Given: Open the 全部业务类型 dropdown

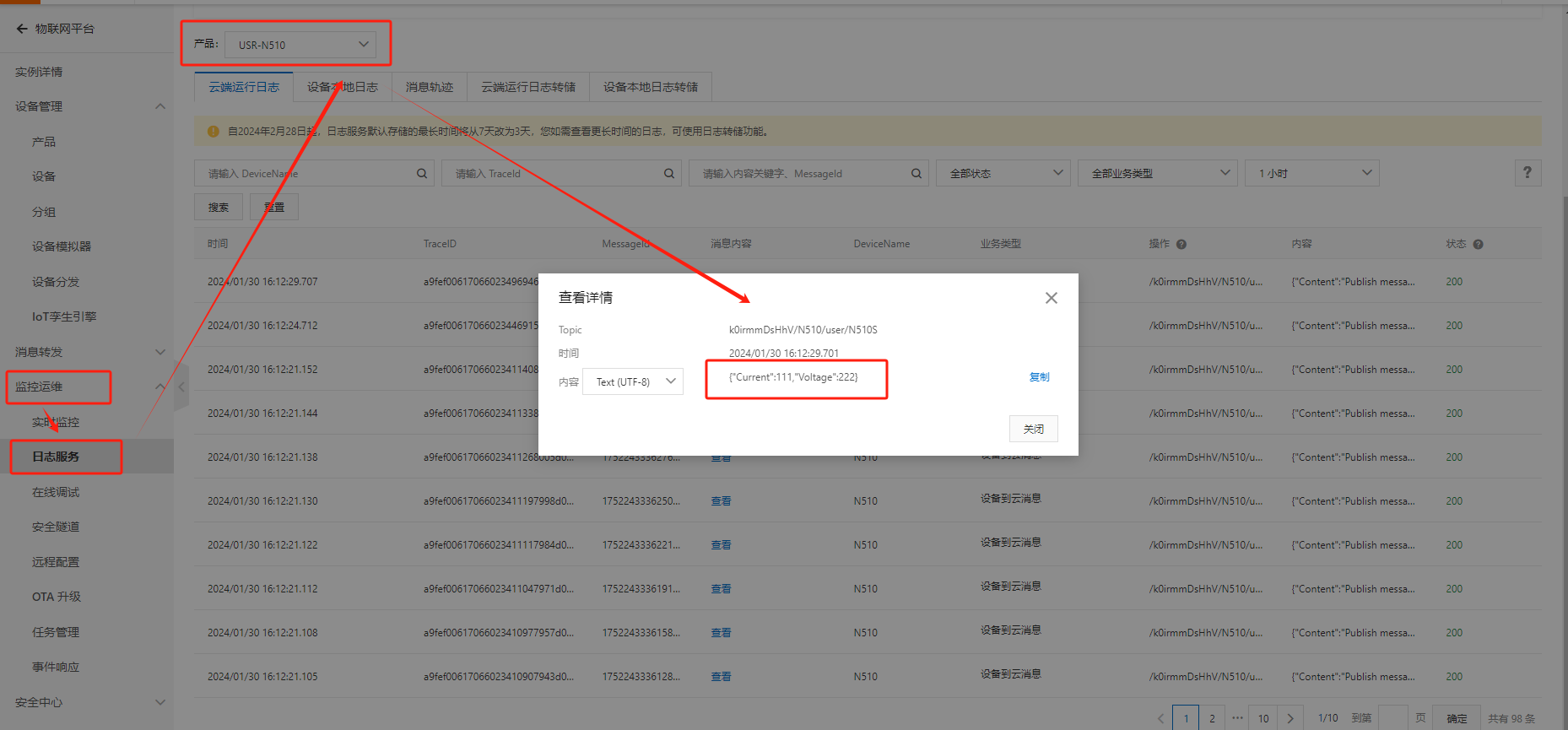Looking at the screenshot, I should pyautogui.click(x=1157, y=173).
